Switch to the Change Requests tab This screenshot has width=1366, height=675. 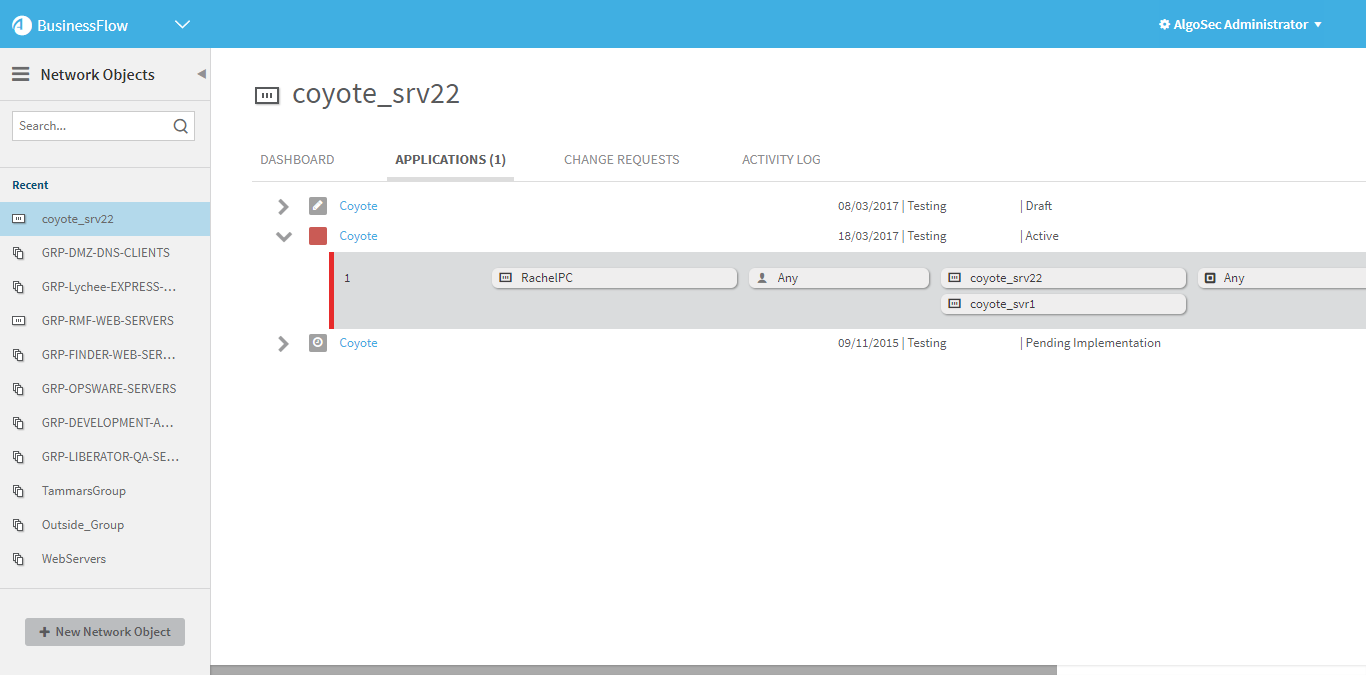point(621,160)
